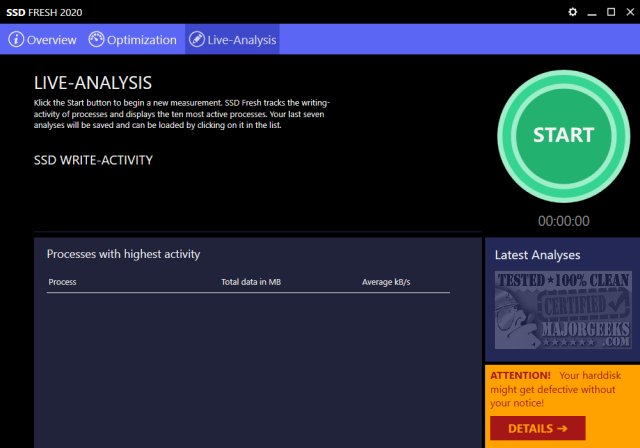The width and height of the screenshot is (640, 448).
Task: Click the DETAILS button in the warning
Action: point(538,428)
